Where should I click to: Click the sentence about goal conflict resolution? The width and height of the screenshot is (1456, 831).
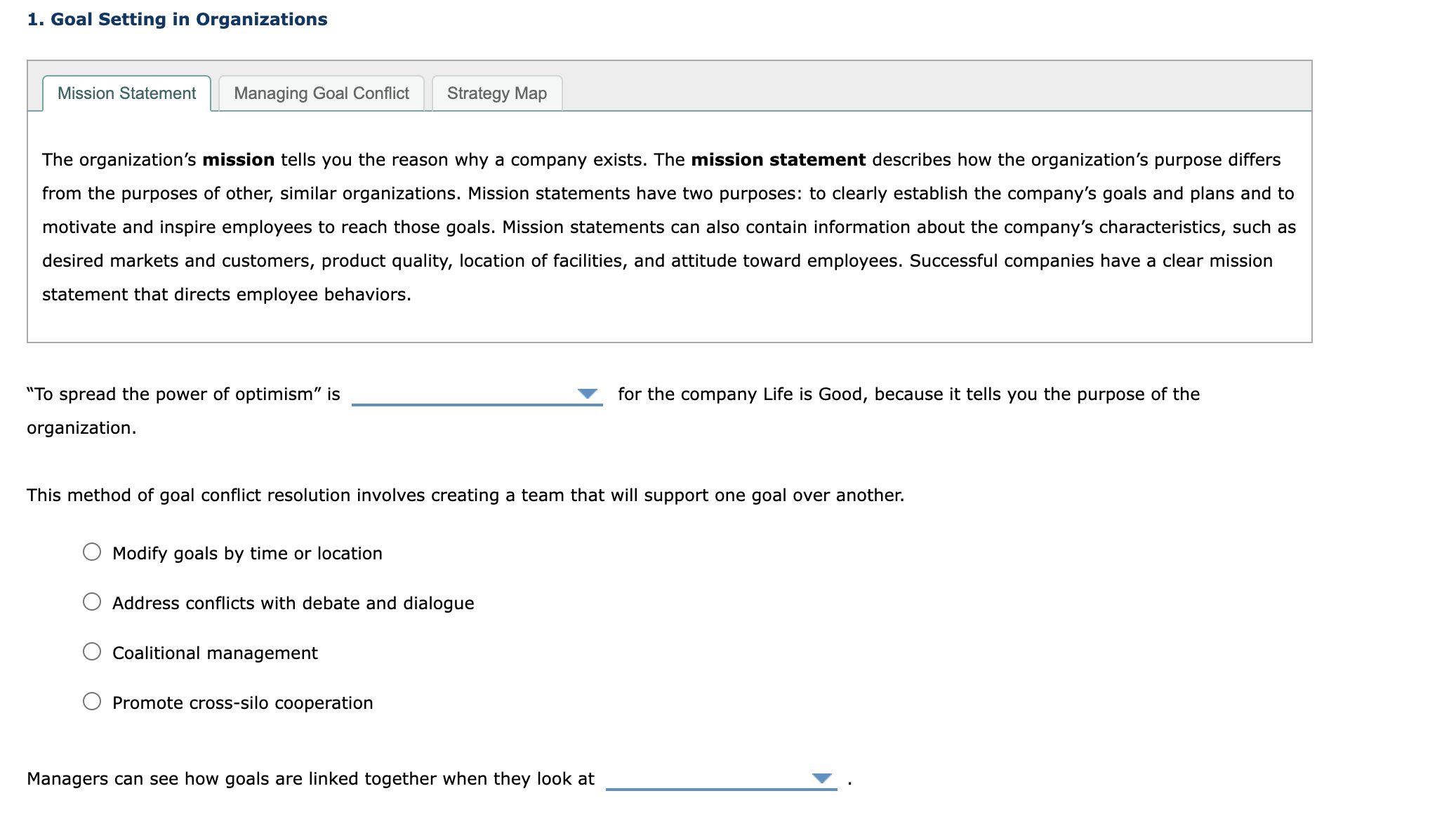coord(463,494)
